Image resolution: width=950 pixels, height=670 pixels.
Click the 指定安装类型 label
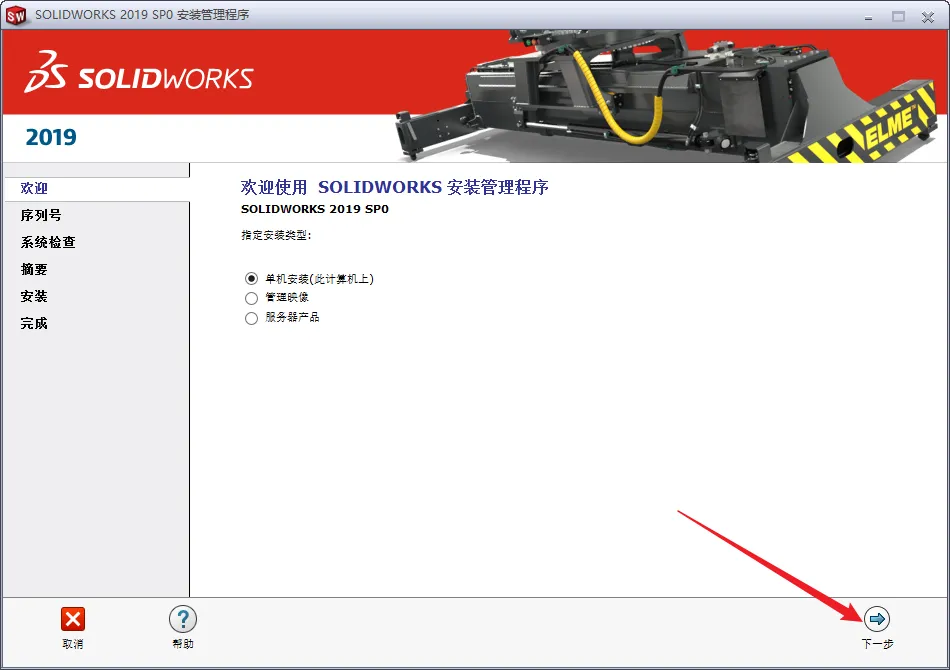[x=276, y=235]
